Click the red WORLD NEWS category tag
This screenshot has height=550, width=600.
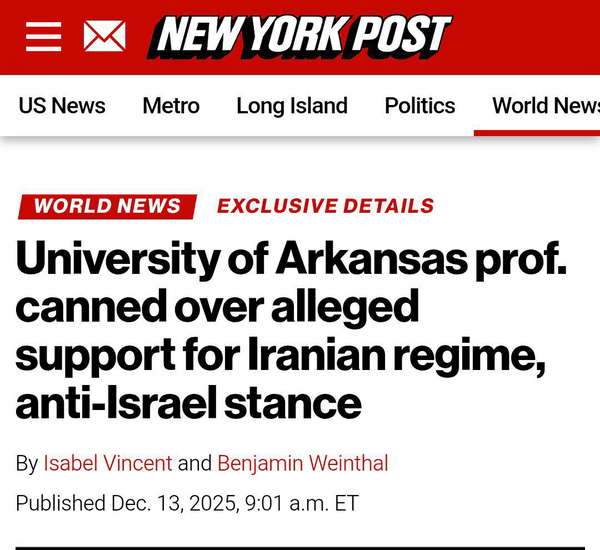[107, 207]
